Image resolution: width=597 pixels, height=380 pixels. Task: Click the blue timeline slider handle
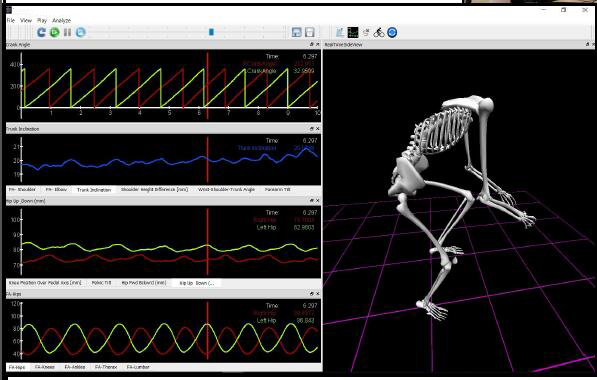point(211,32)
